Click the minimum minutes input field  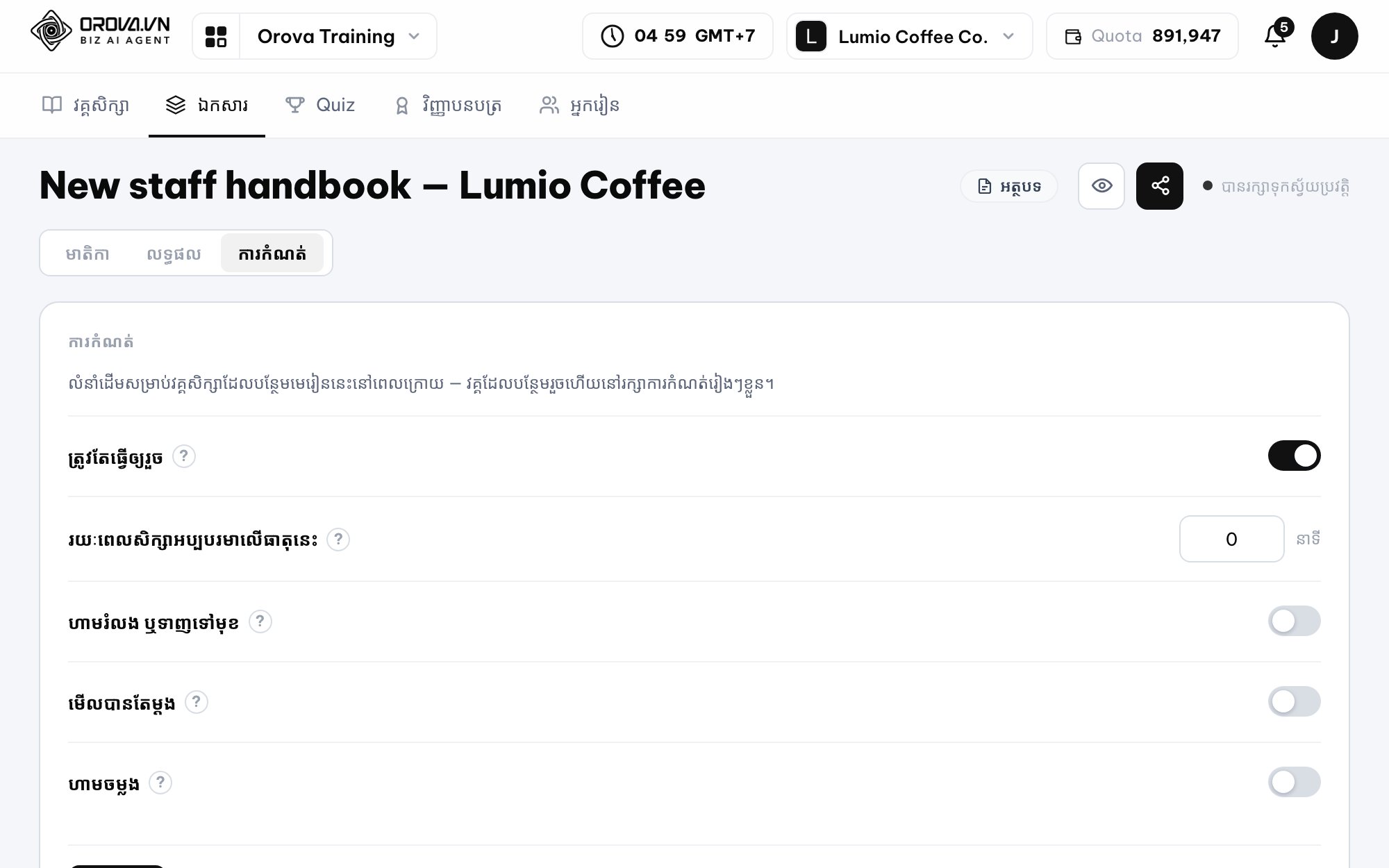point(1231,539)
